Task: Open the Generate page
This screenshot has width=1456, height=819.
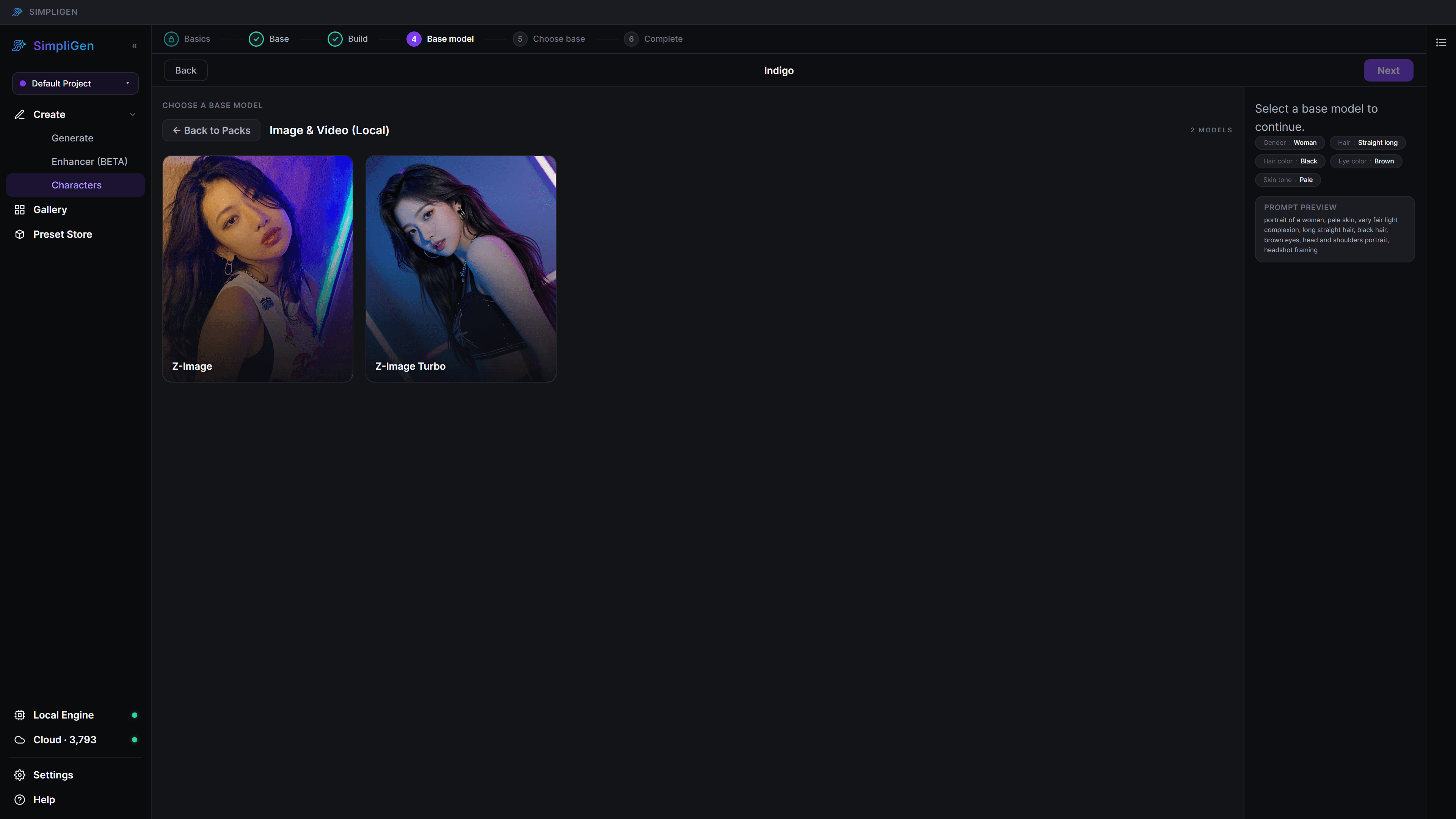Action: pyautogui.click(x=72, y=138)
